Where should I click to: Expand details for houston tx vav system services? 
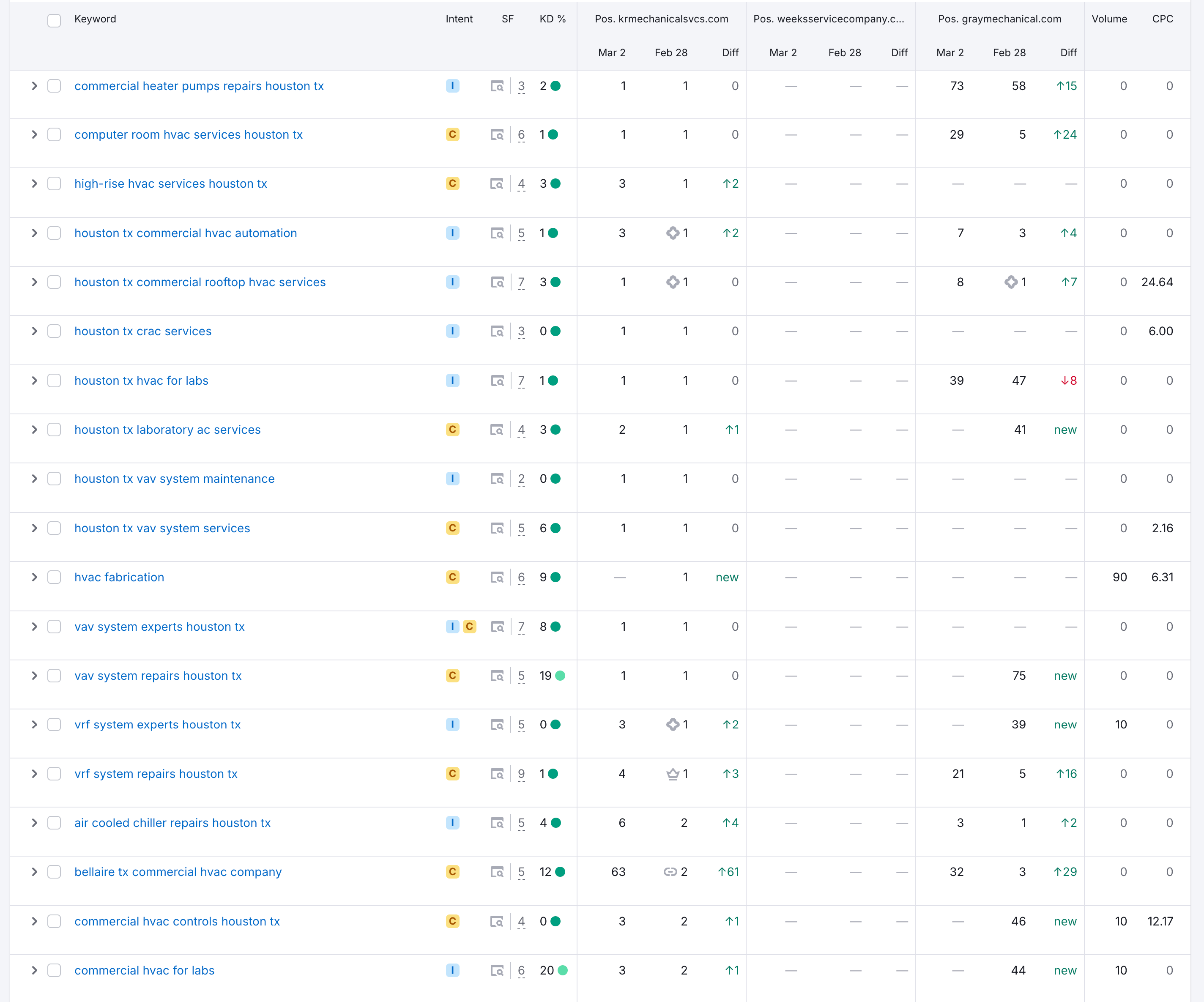[x=34, y=528]
